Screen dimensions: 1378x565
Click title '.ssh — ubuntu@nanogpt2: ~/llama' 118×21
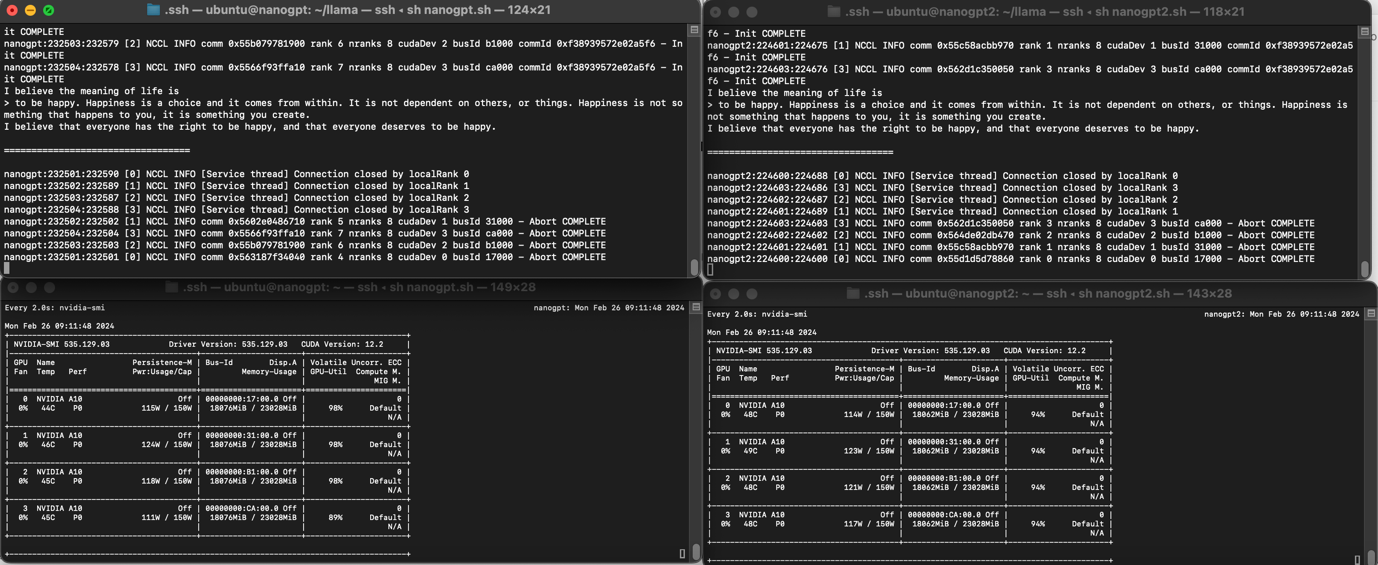click(1045, 12)
